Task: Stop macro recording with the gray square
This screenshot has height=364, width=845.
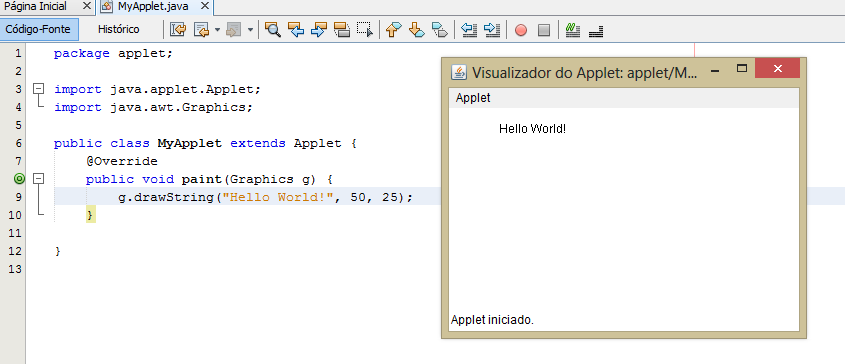Action: (x=544, y=30)
